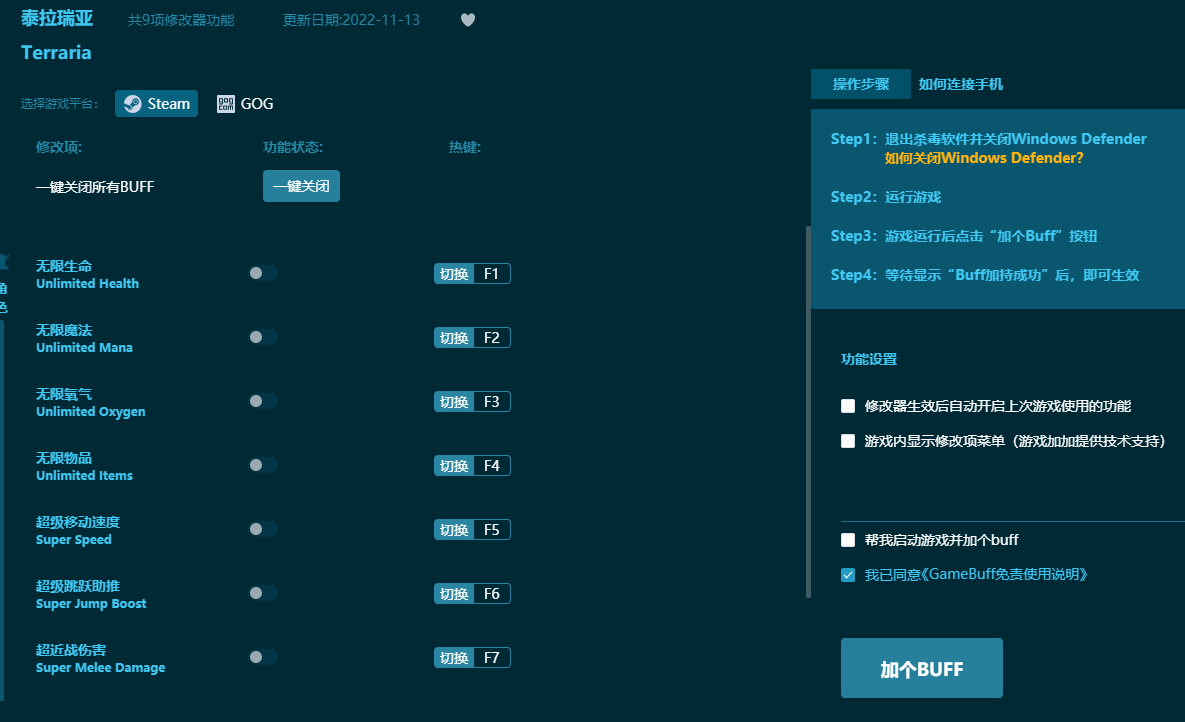Click the 泰拉瑞亚 game title
Screen dimensions: 1185x722
(x=57, y=18)
